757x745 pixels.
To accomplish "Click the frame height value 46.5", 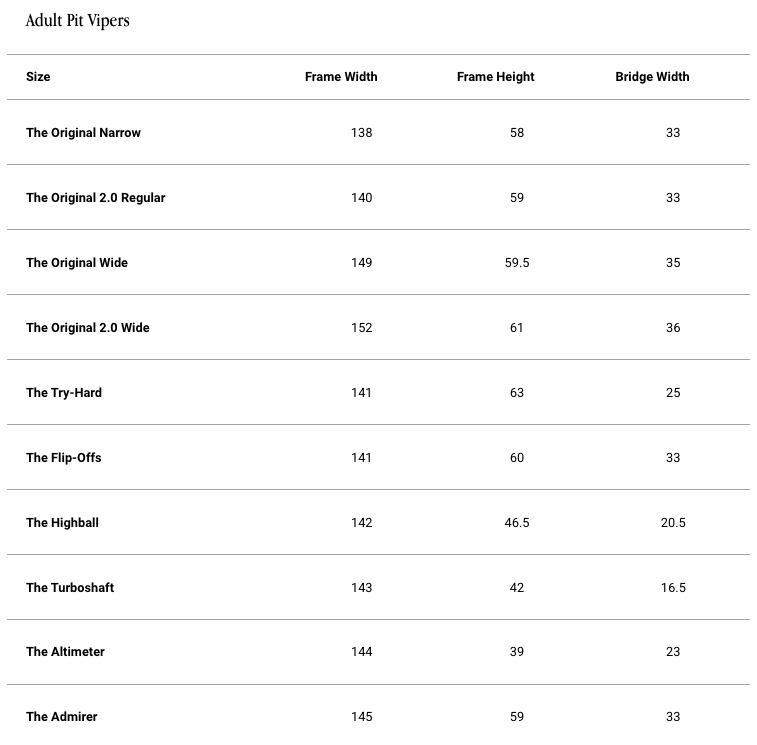I will 517,523.
